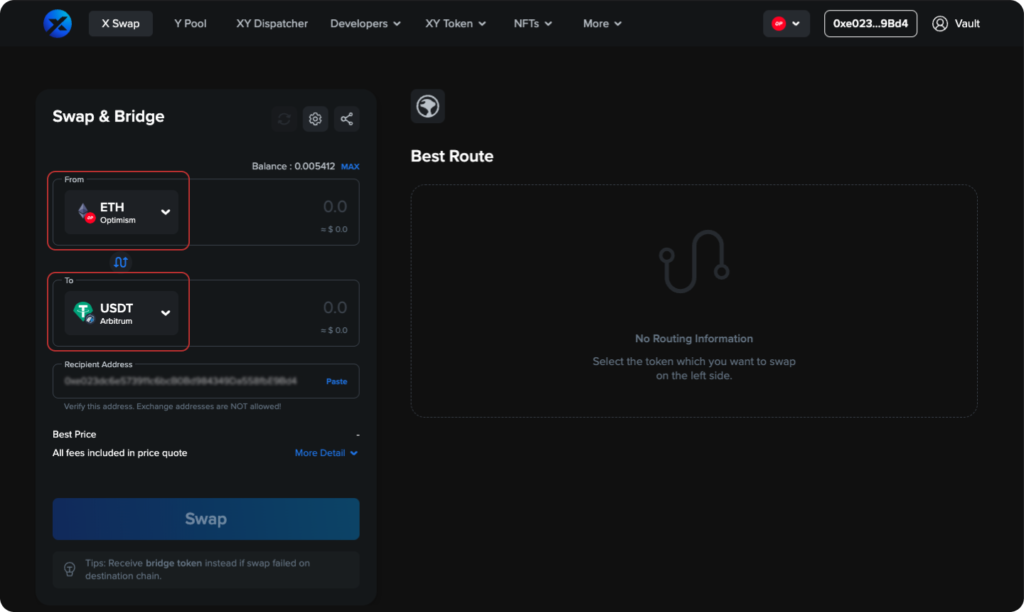The width and height of the screenshot is (1024, 612).
Task: Click the Vault user icon
Action: coord(940,24)
